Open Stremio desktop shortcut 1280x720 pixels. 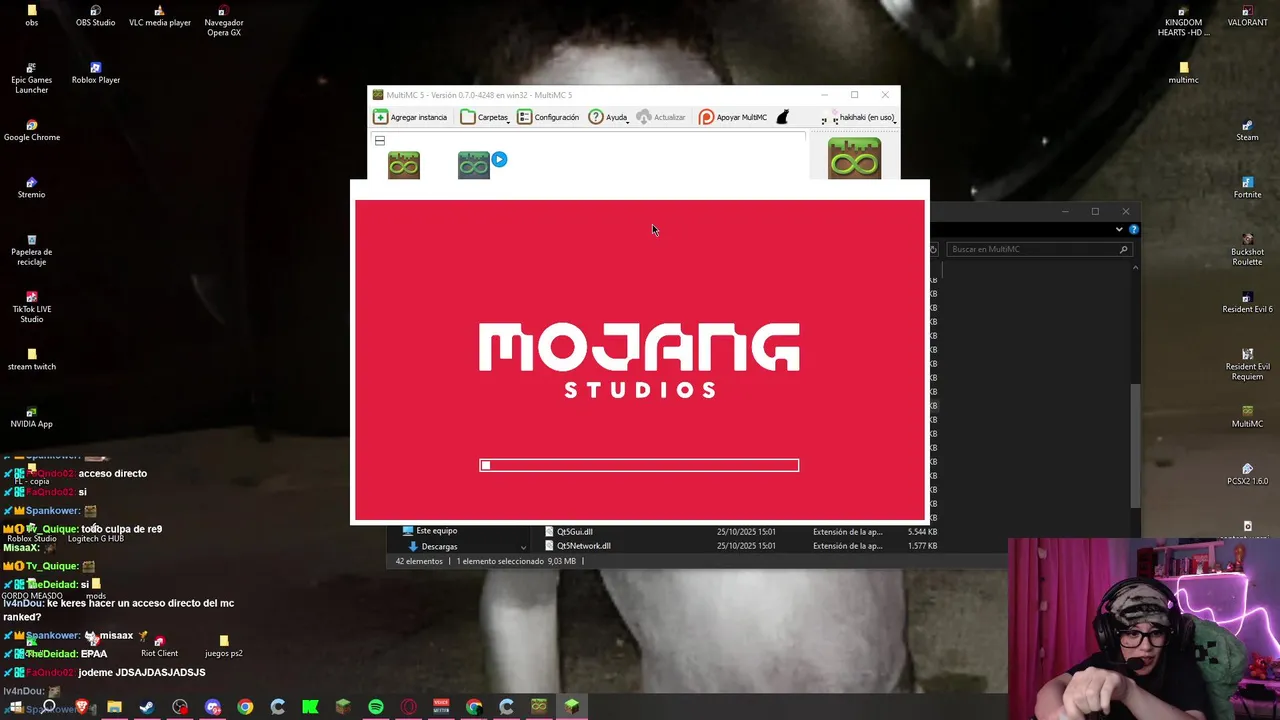(32, 188)
